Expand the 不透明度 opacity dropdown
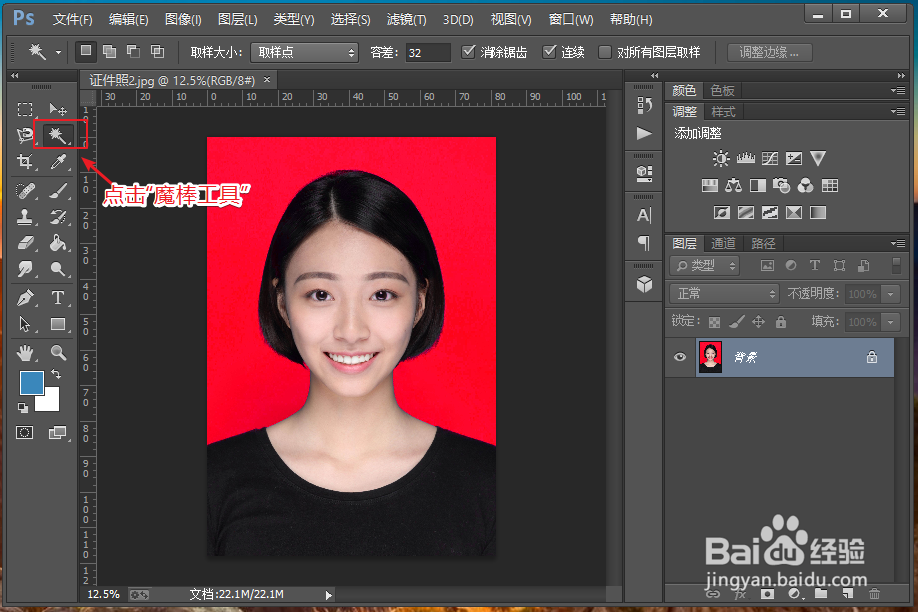The height and width of the screenshot is (612, 918). tap(888, 293)
